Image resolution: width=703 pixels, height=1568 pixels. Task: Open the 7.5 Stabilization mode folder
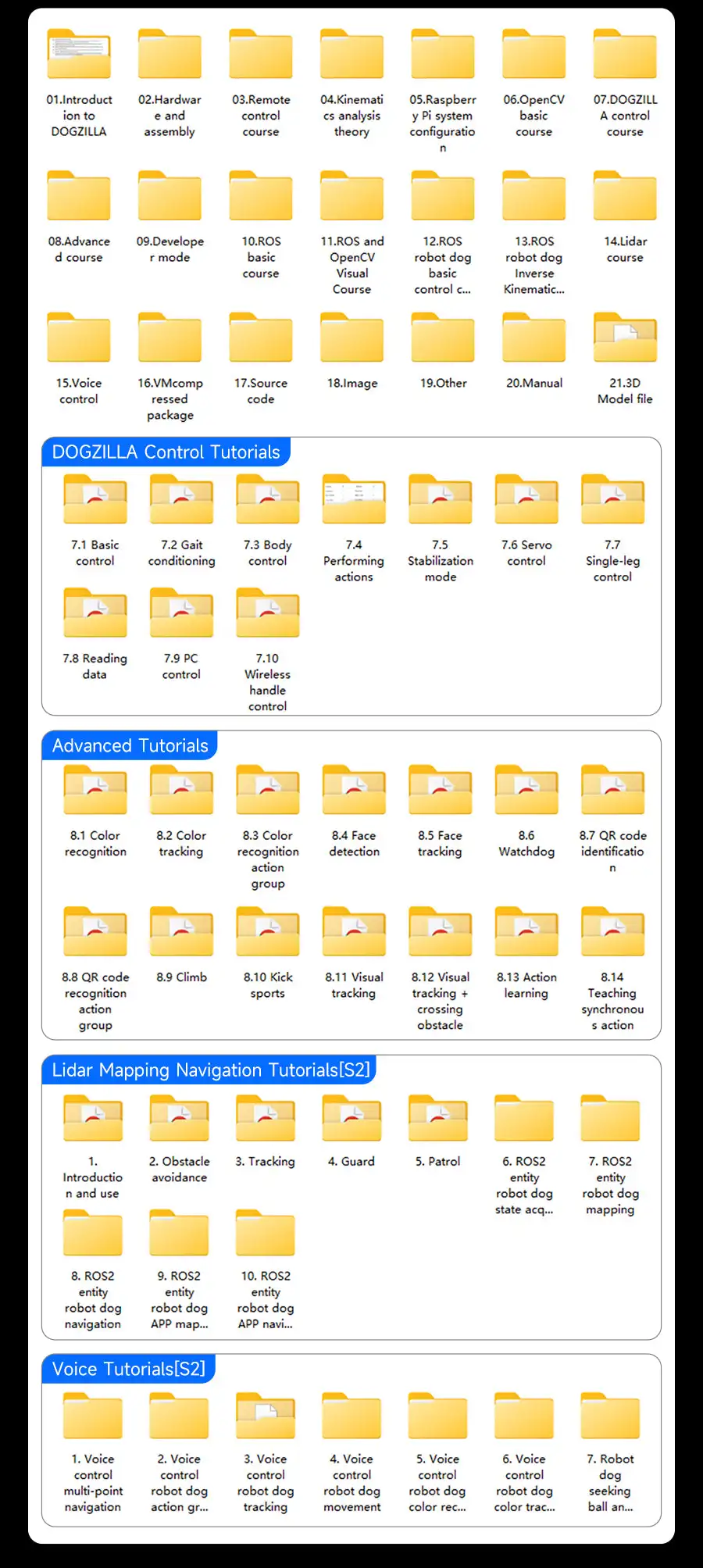pos(441,499)
